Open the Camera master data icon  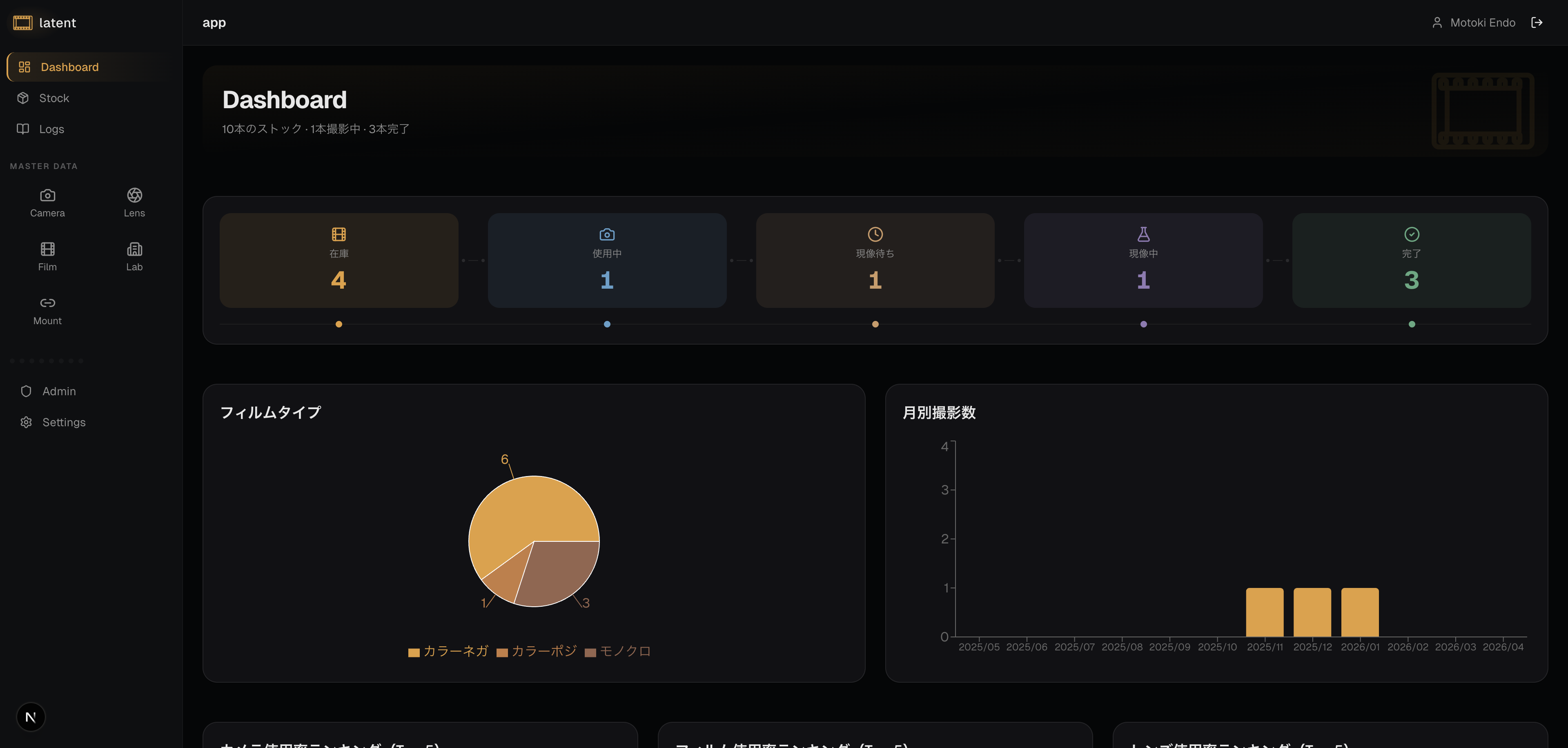pos(47,195)
